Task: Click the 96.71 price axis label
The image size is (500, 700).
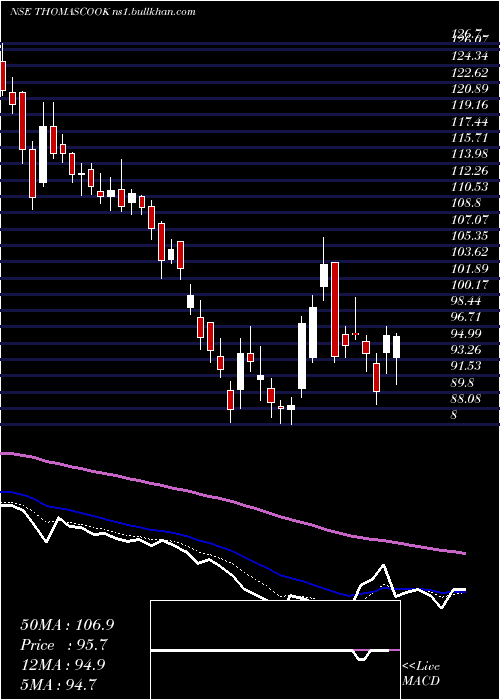Action: click(468, 317)
